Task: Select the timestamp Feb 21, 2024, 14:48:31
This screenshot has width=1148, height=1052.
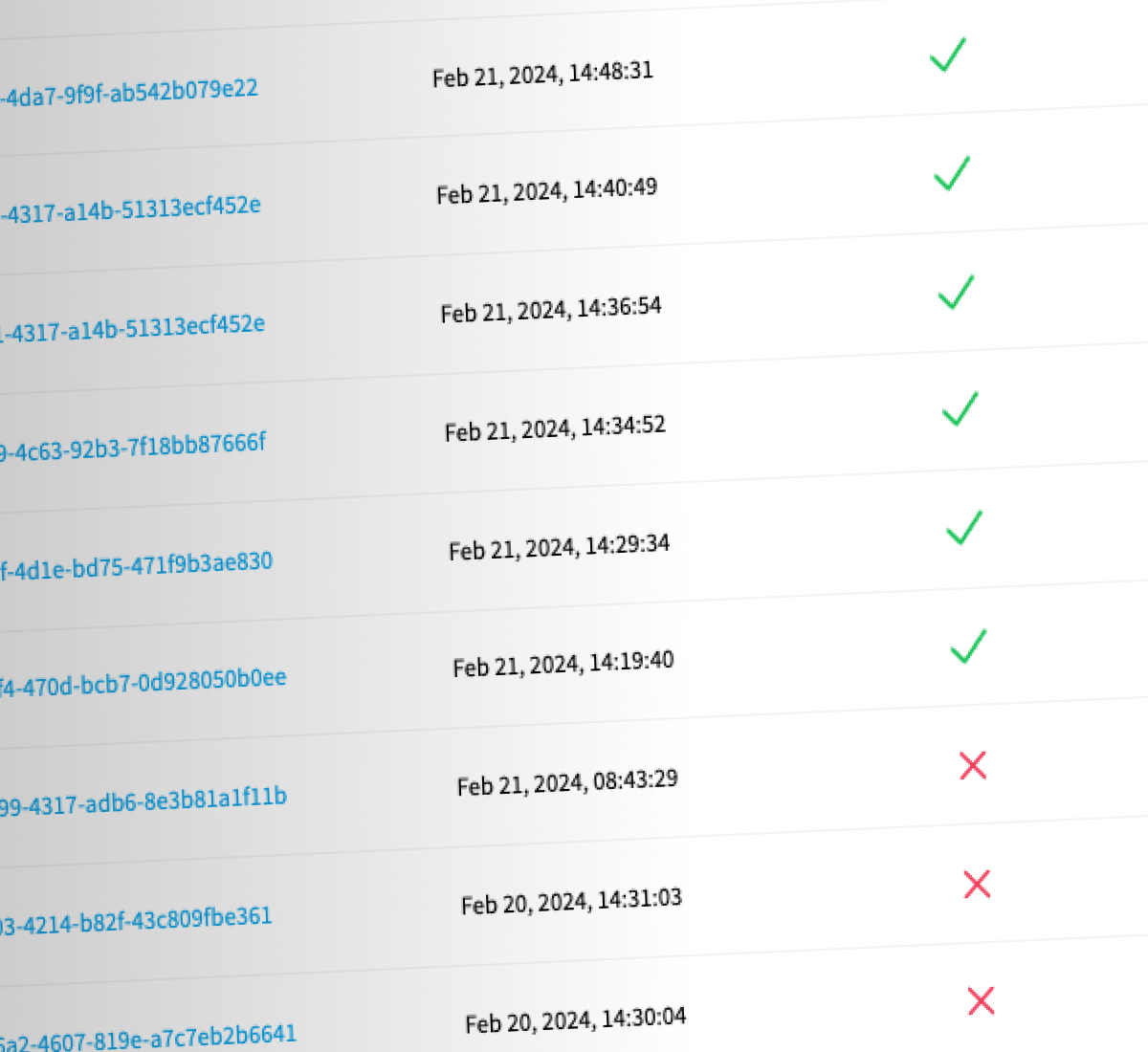Action: tap(542, 74)
